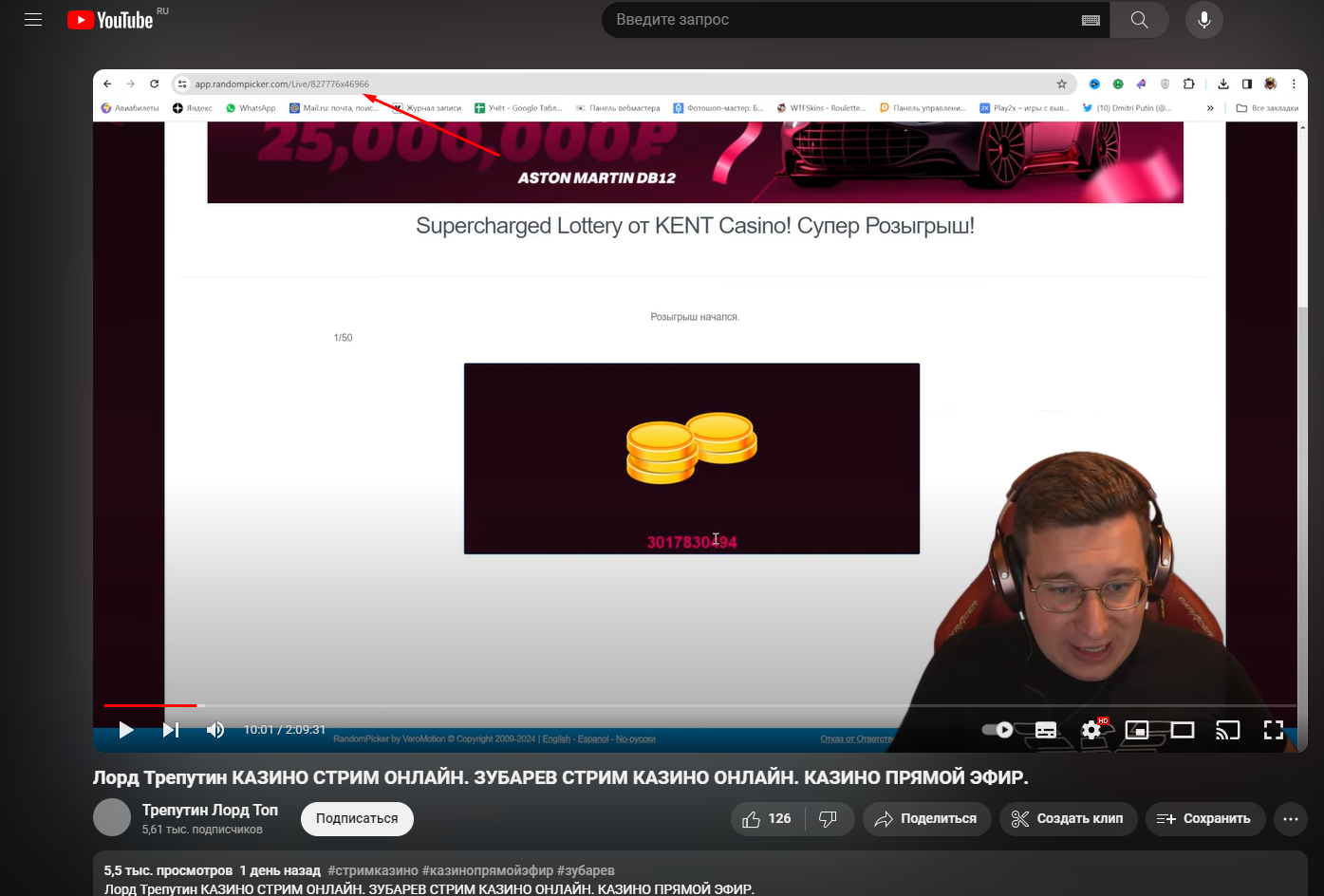Click the "1 день назад" upload date

click(x=280, y=870)
